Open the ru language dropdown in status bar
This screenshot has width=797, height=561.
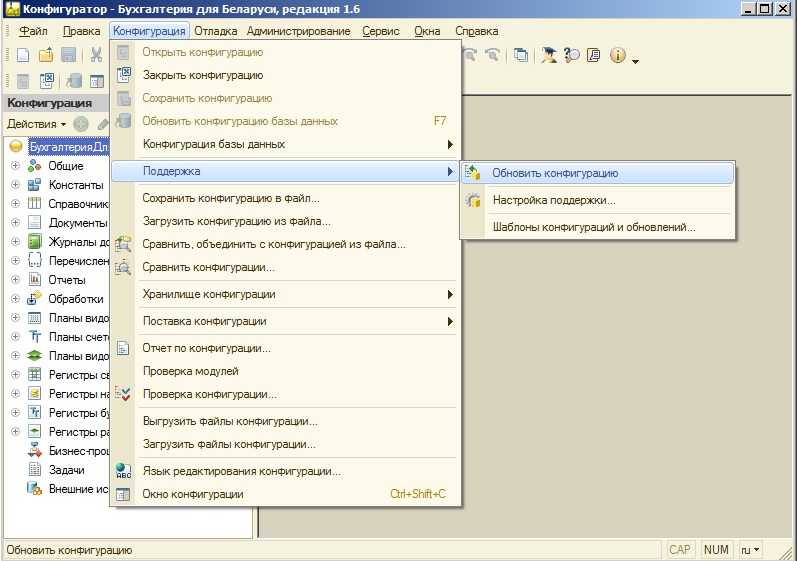[x=750, y=550]
